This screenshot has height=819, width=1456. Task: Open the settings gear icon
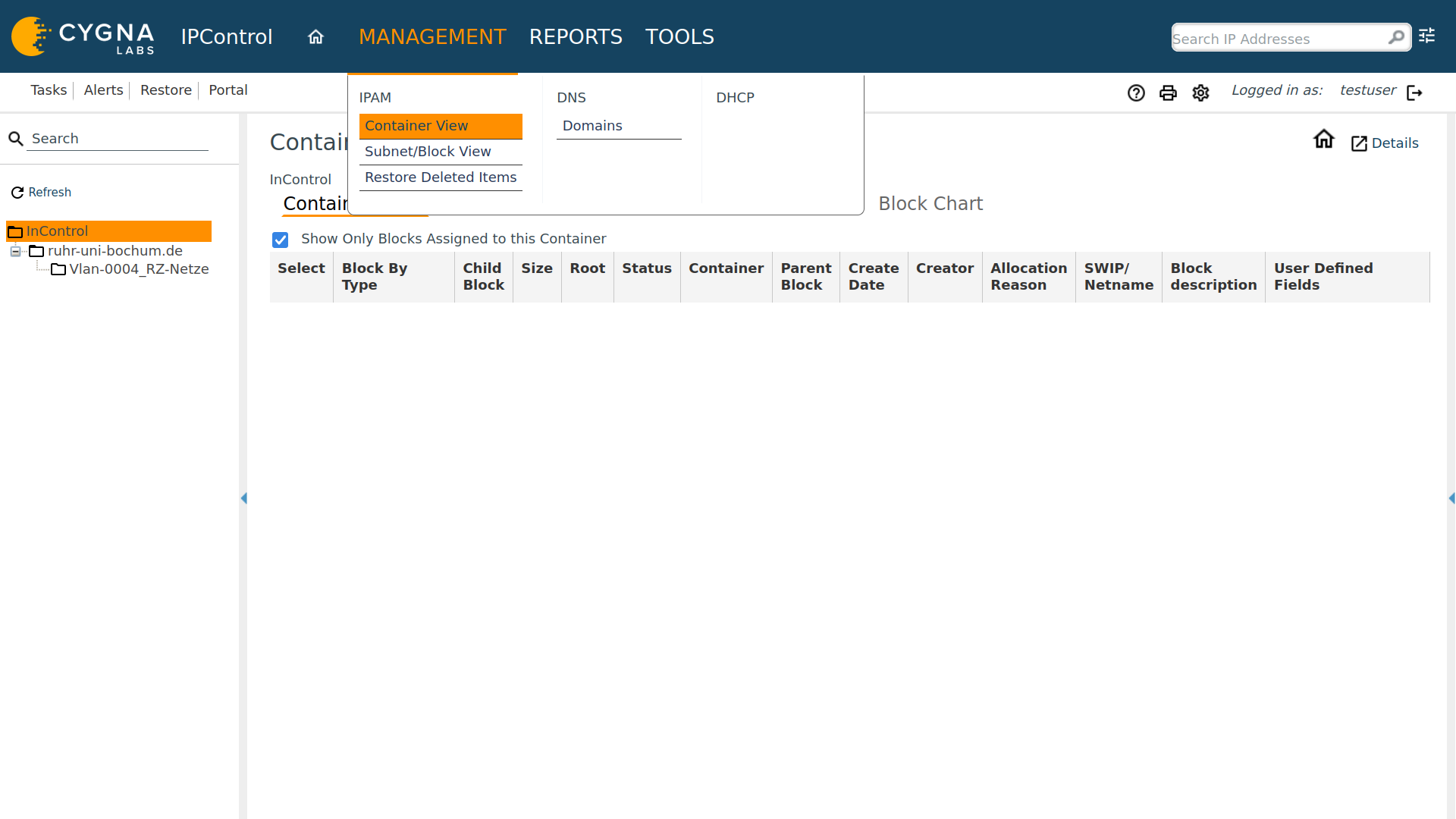click(x=1200, y=93)
